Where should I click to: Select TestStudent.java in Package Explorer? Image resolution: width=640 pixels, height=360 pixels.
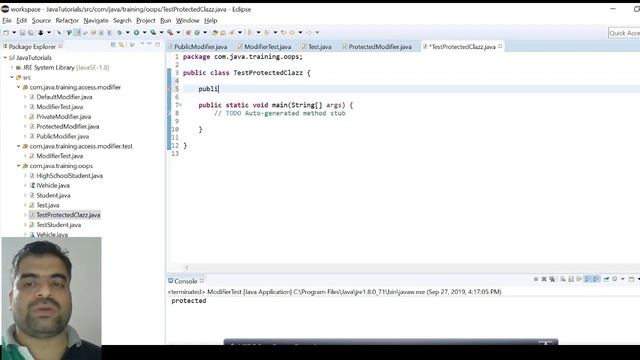[x=58, y=224]
